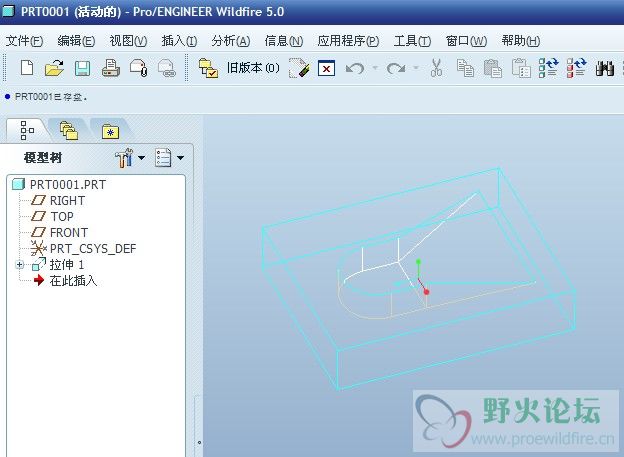
Task: Select the FRONT datum plane
Action: tap(59, 232)
